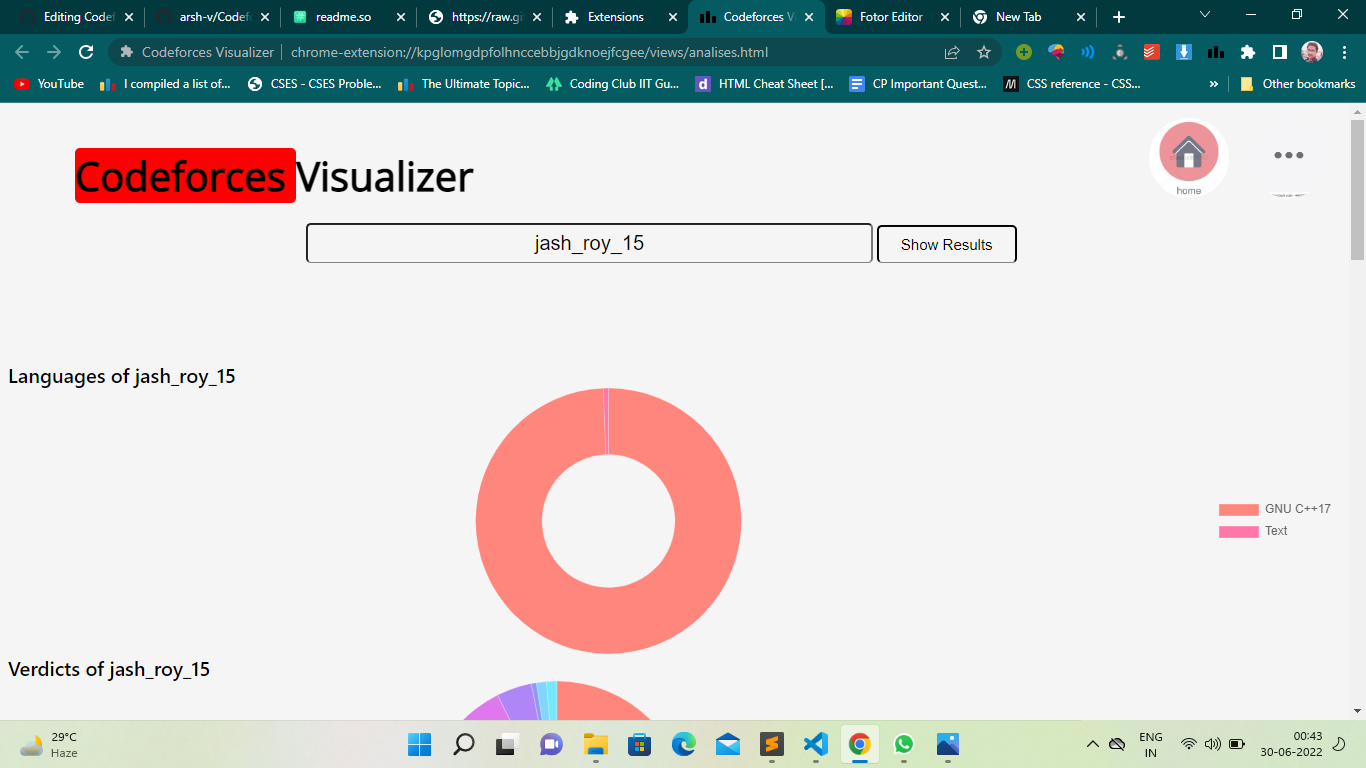The width and height of the screenshot is (1366, 768).
Task: Open the CSES Problems bookmark
Action: [316, 84]
